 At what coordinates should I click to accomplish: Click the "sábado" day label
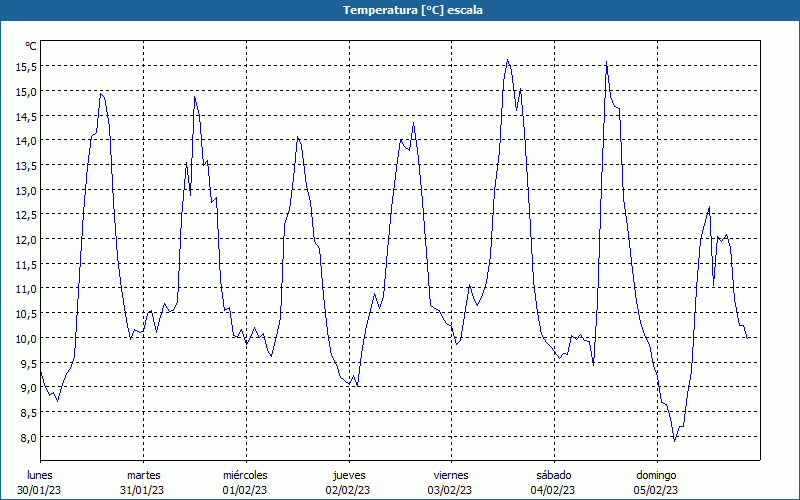tap(554, 475)
